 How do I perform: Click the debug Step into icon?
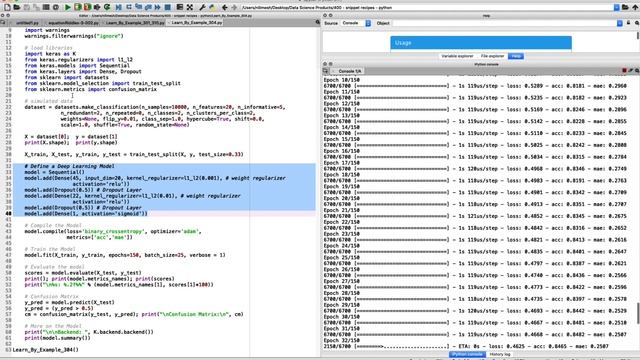click(x=138, y=7)
